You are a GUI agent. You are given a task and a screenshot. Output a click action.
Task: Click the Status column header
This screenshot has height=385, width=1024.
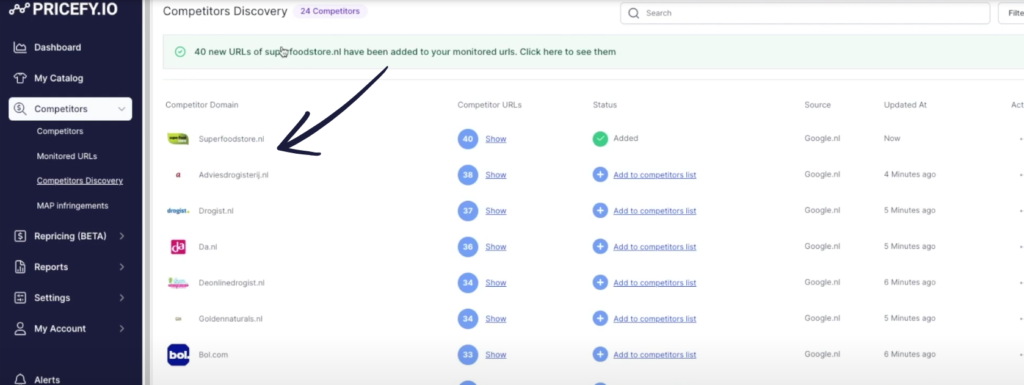click(605, 104)
